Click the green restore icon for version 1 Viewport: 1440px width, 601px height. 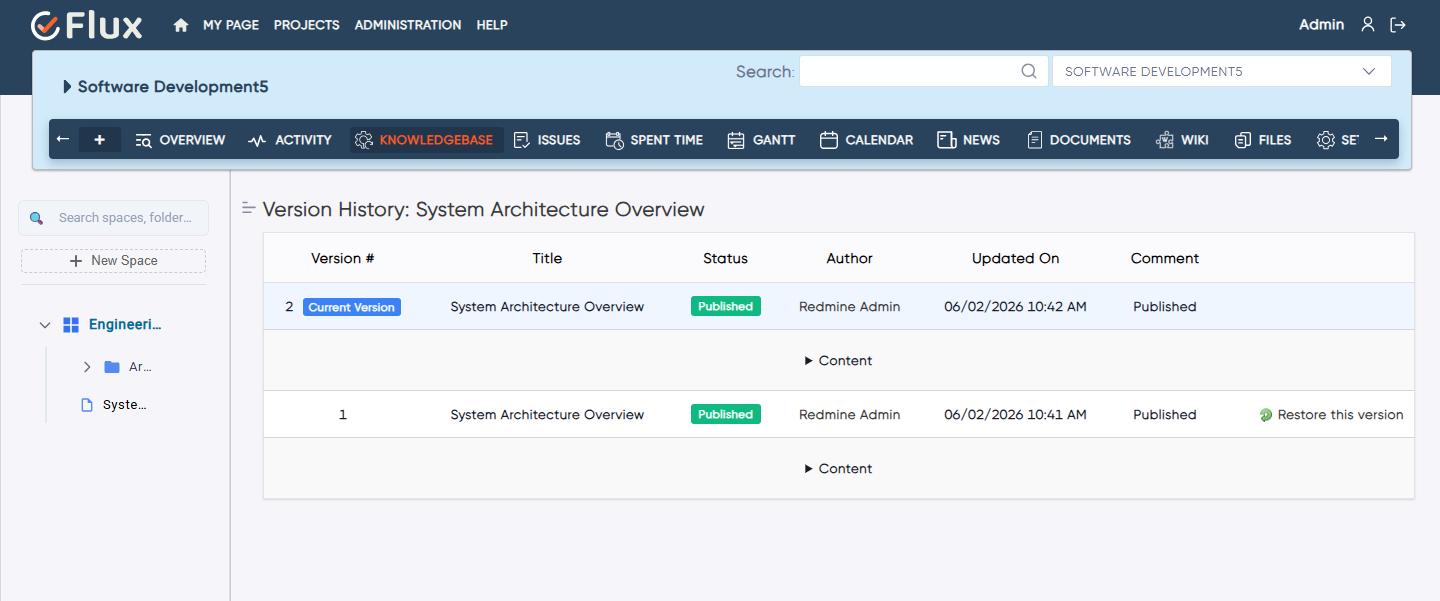[x=1266, y=415]
